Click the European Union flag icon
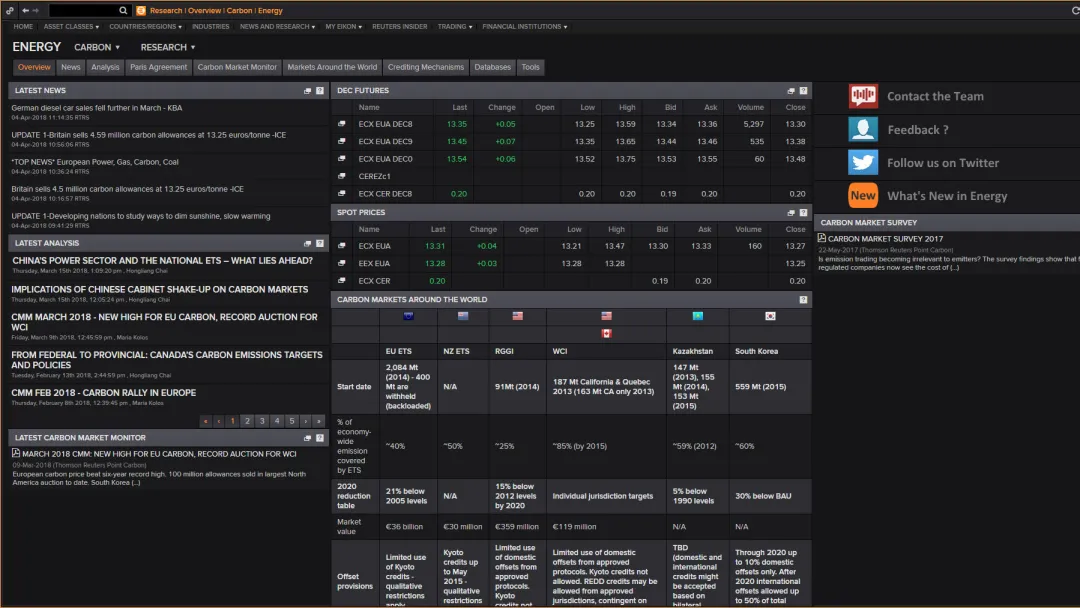Image resolution: width=1080 pixels, height=608 pixels. tap(408, 316)
